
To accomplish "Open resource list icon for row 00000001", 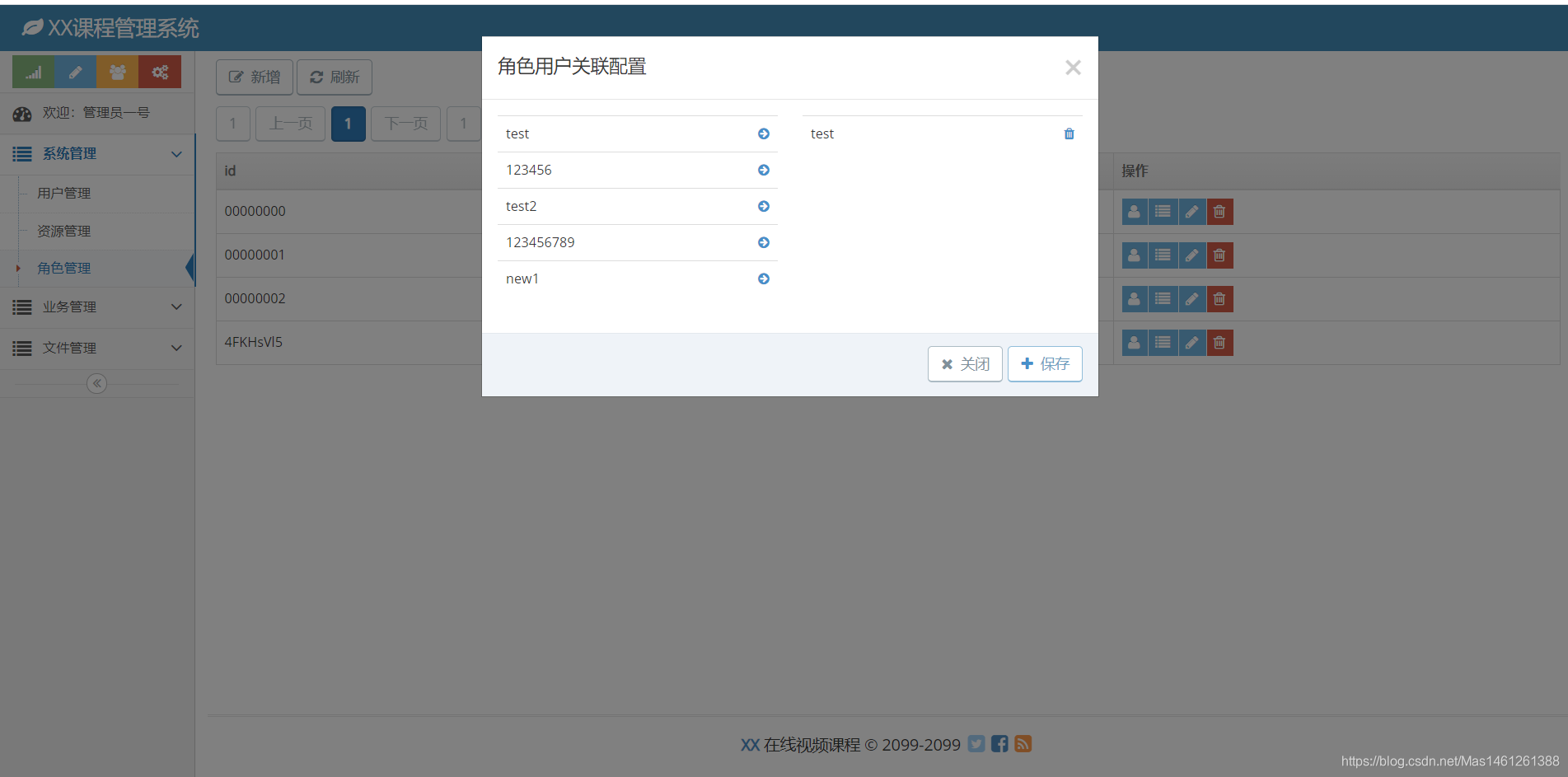I will pos(1163,255).
